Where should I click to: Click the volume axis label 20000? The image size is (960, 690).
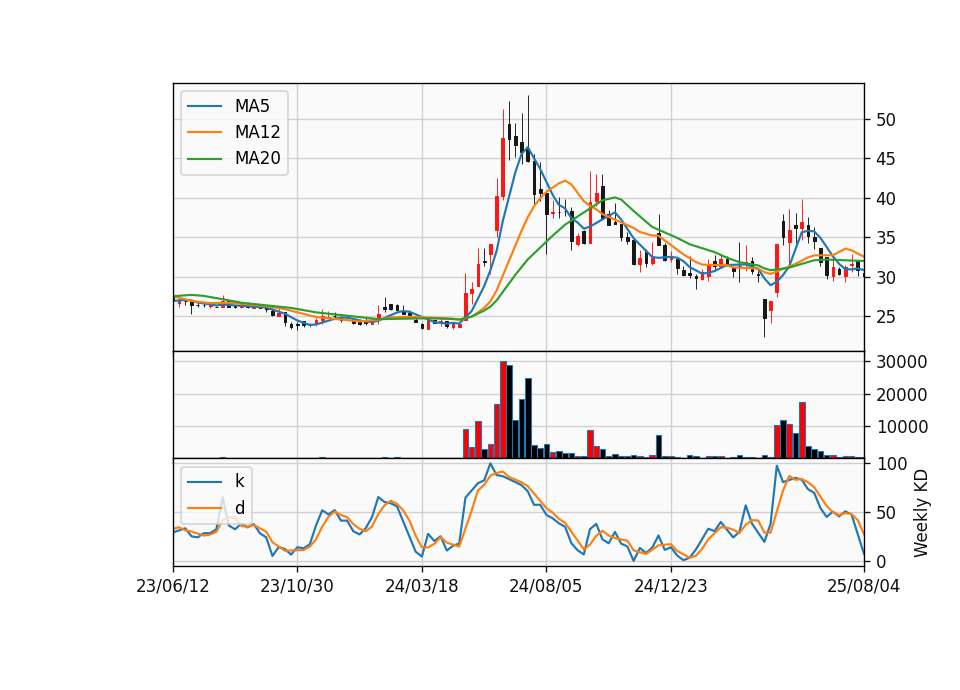(902, 395)
